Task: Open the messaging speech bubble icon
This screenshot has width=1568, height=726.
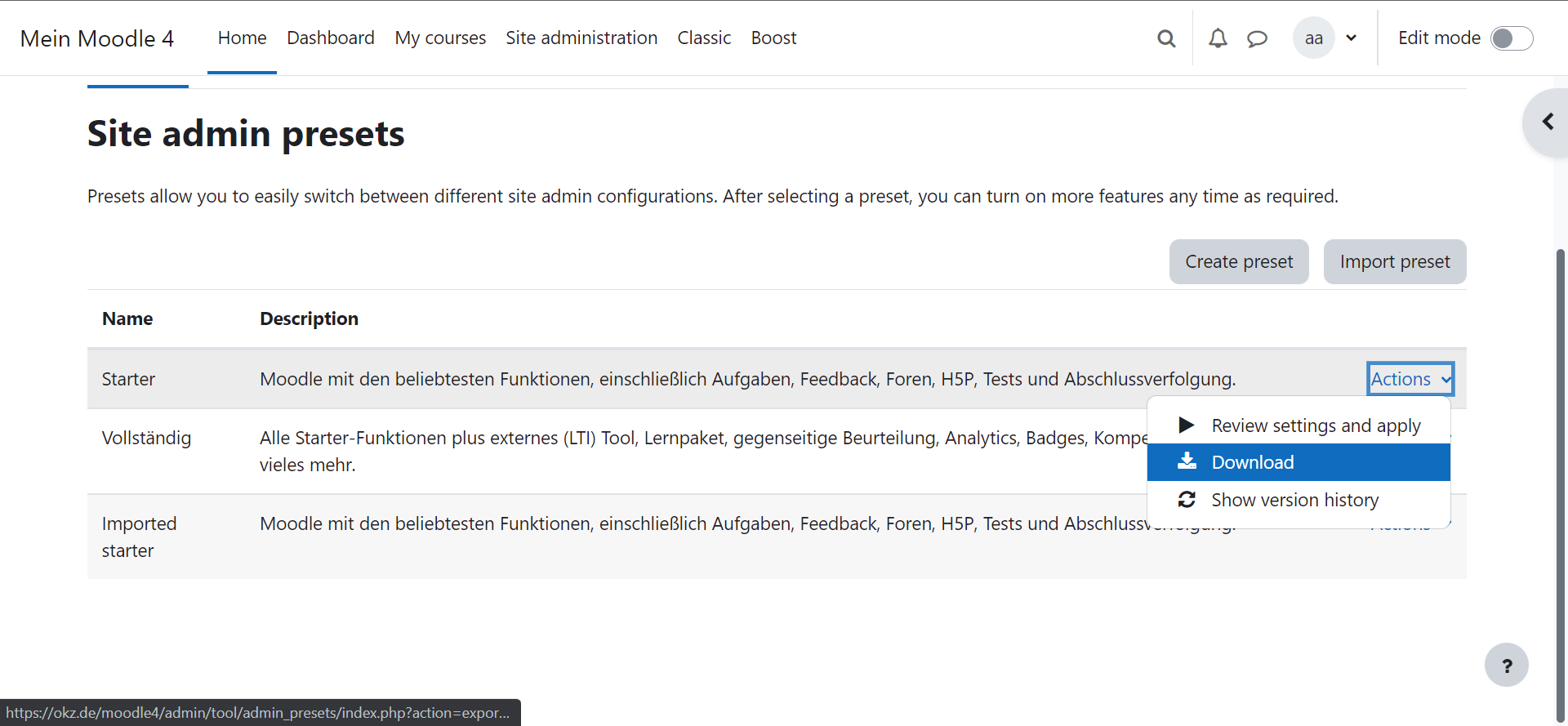Action: pyautogui.click(x=1257, y=38)
